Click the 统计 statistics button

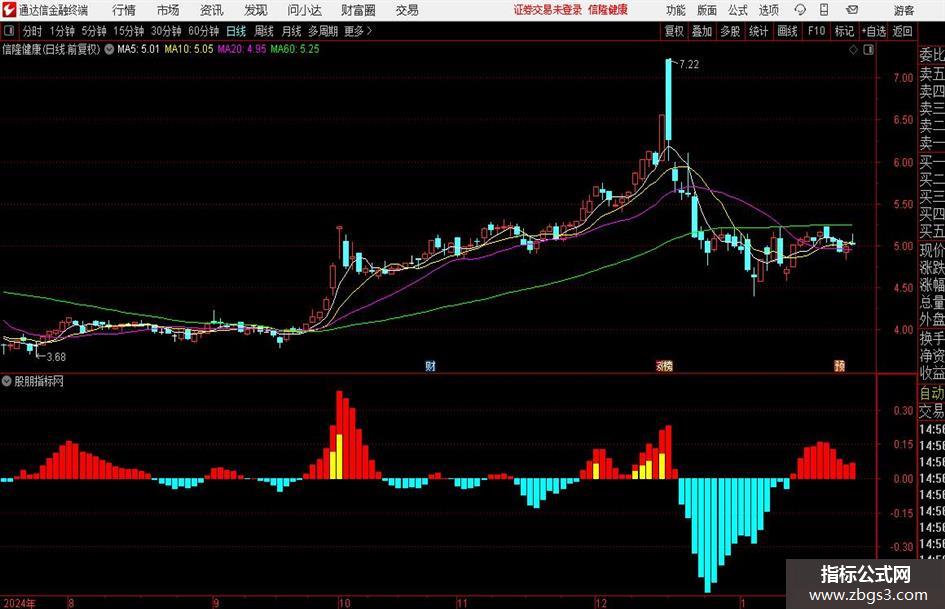point(759,31)
